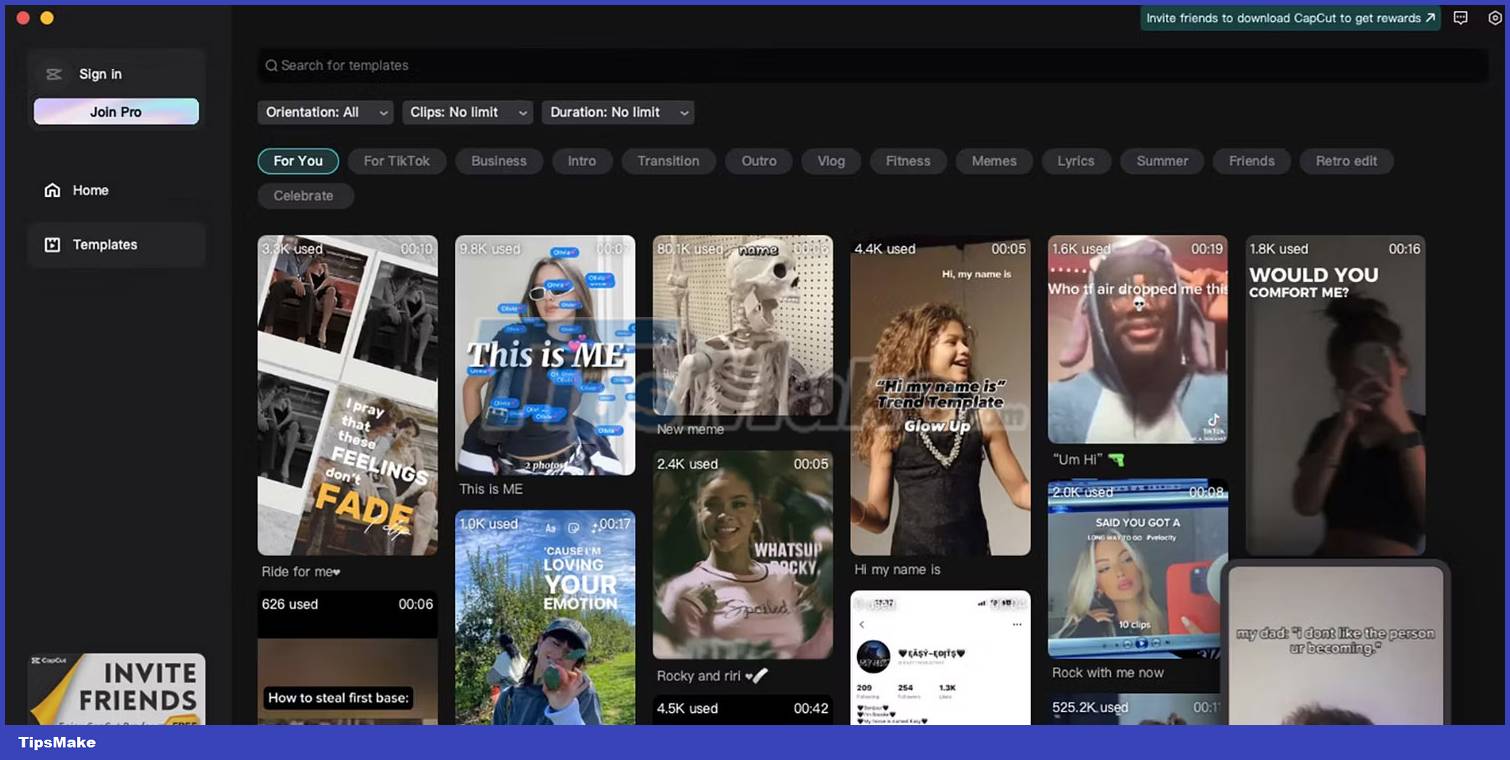Click the Join Pro button
The image size is (1510, 760).
tap(116, 111)
